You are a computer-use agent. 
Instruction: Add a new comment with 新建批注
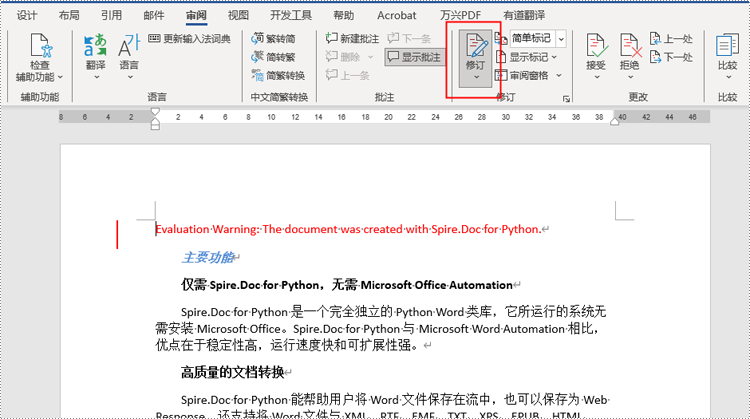tap(352, 38)
